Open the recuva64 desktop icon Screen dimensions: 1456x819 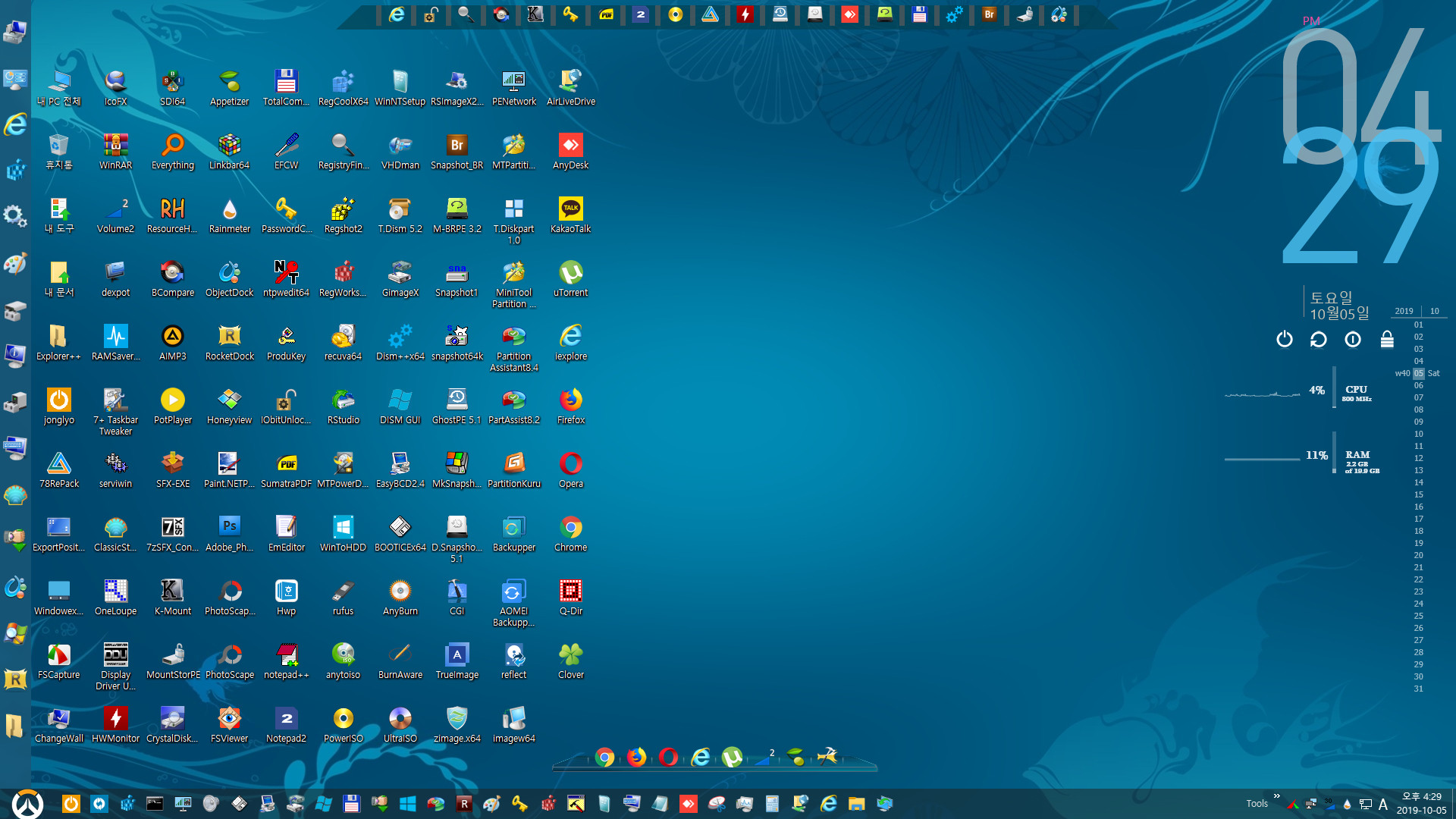(x=343, y=342)
